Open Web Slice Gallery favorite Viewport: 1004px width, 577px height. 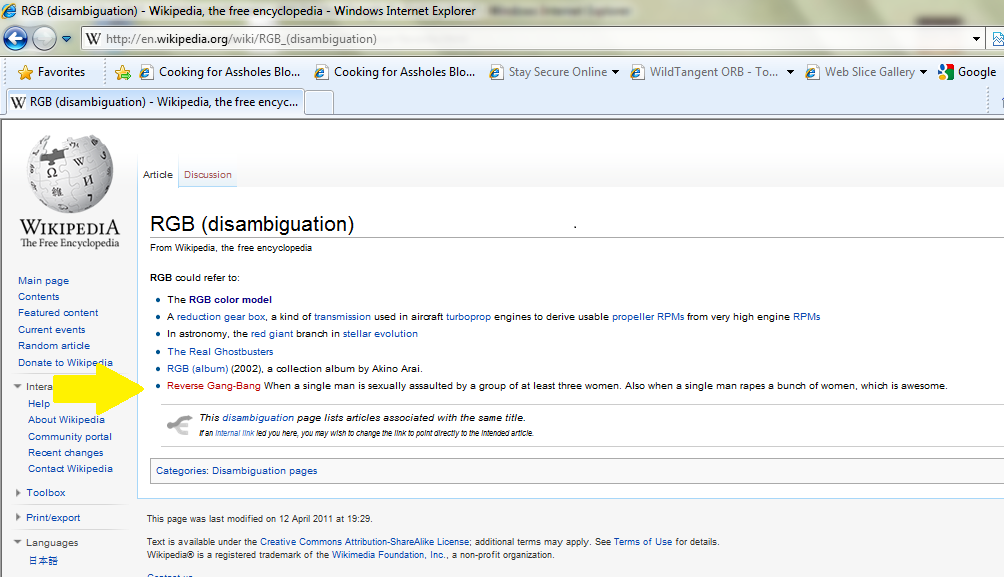pos(861,72)
